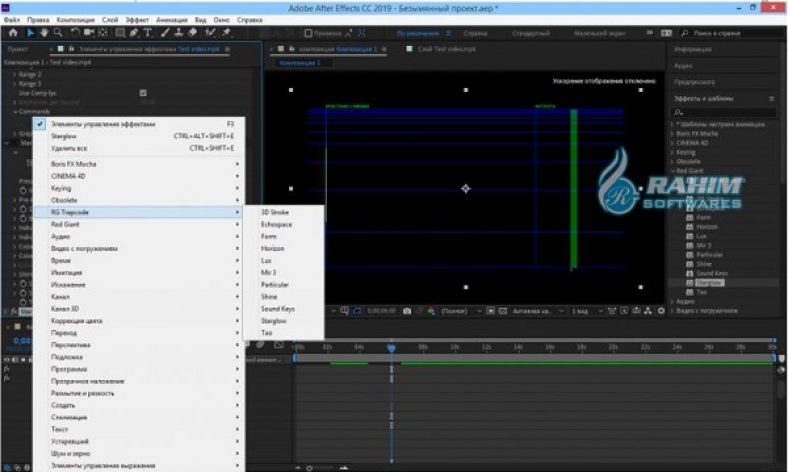788x472 pixels.
Task: Select the Puppet Pin tool
Action: (x=227, y=32)
